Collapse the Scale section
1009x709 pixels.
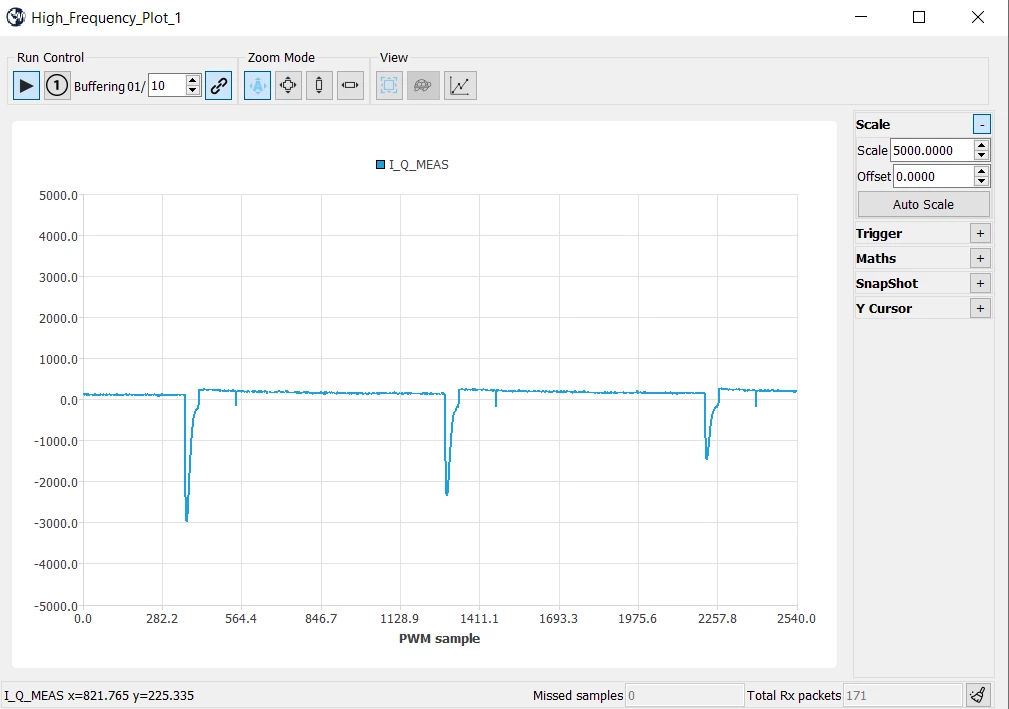(981, 124)
